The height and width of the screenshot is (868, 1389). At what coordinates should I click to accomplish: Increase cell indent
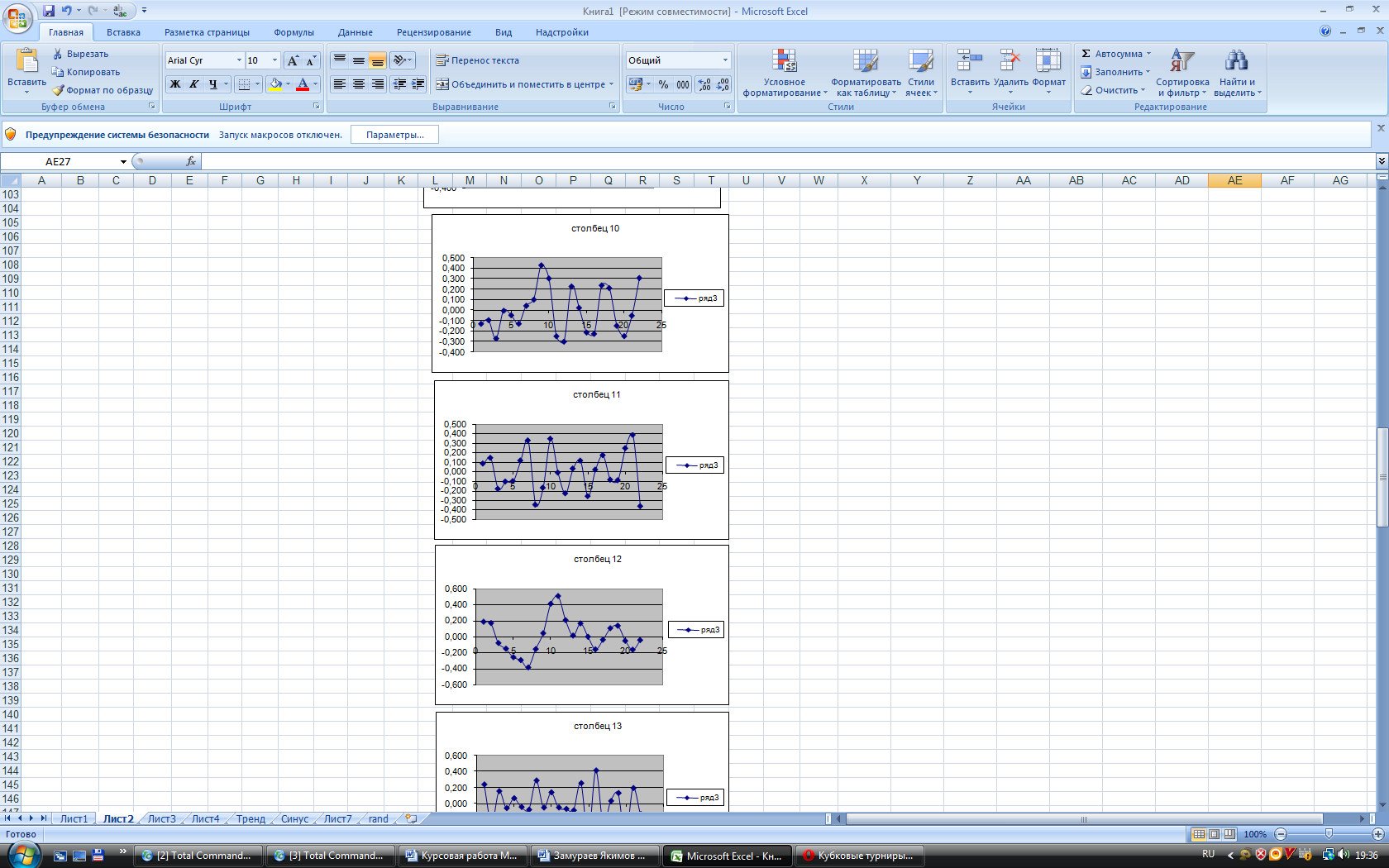(418, 84)
